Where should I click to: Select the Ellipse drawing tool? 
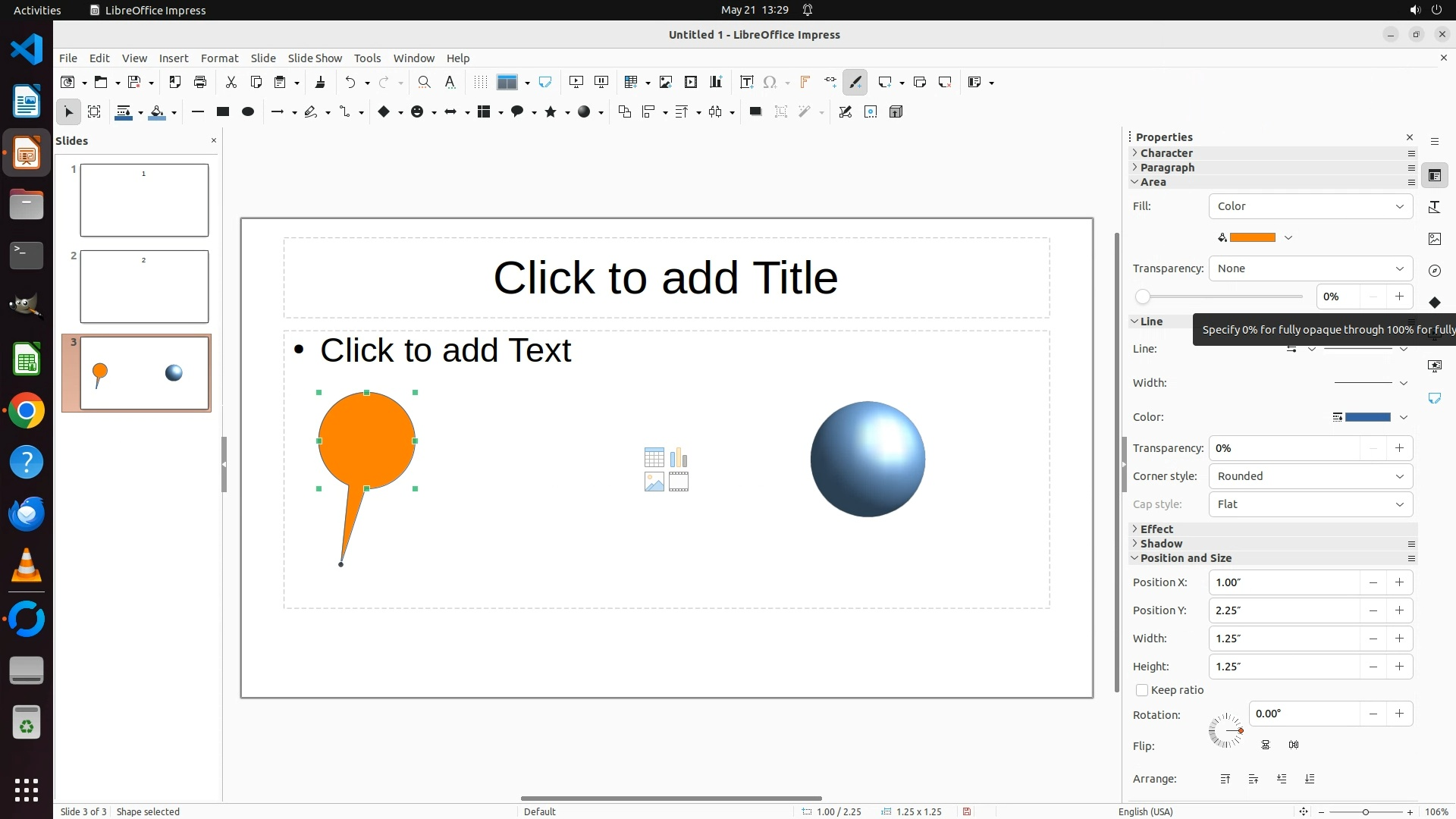pyautogui.click(x=247, y=111)
